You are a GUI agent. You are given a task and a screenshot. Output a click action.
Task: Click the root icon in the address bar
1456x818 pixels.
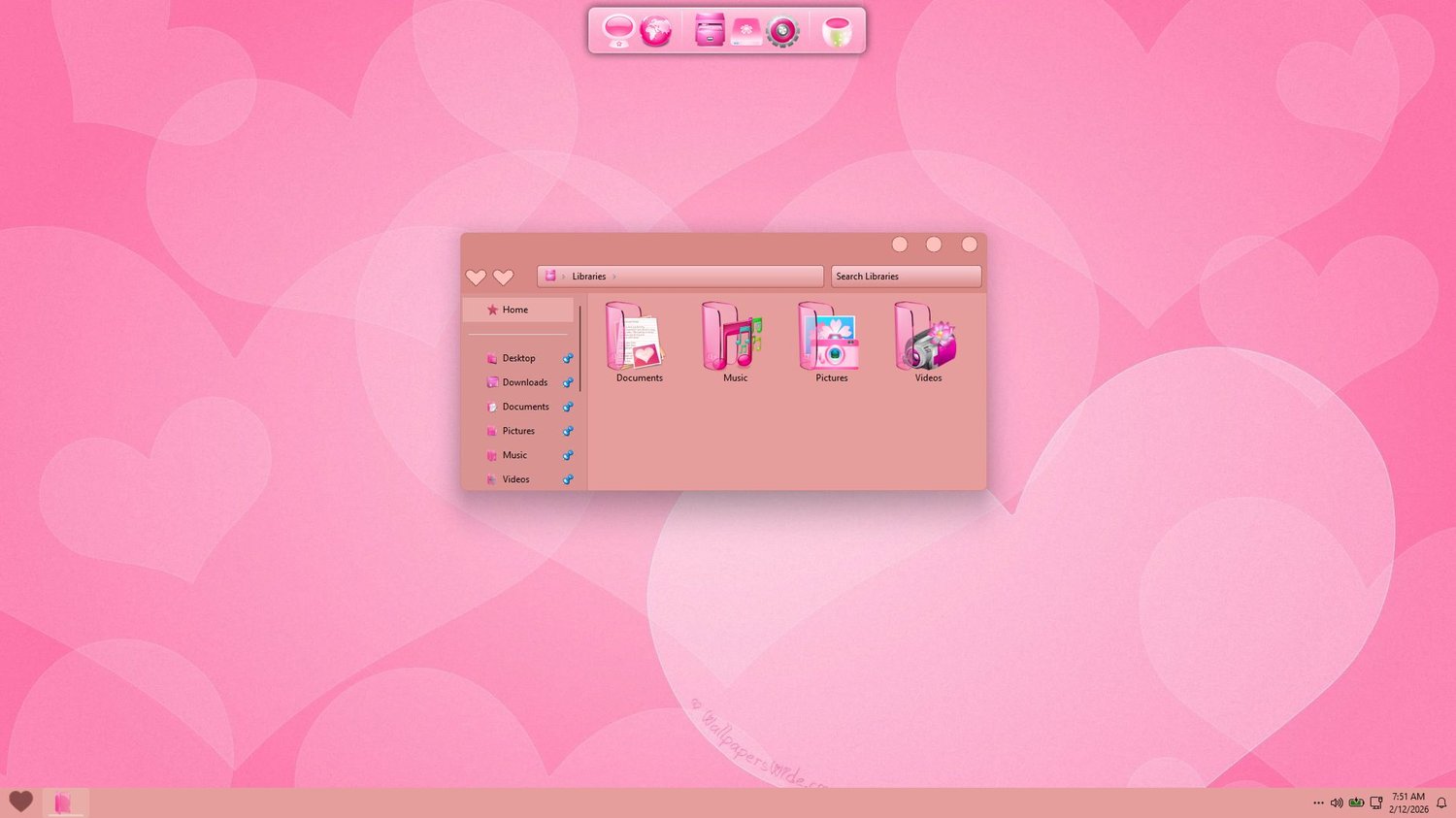pos(550,277)
